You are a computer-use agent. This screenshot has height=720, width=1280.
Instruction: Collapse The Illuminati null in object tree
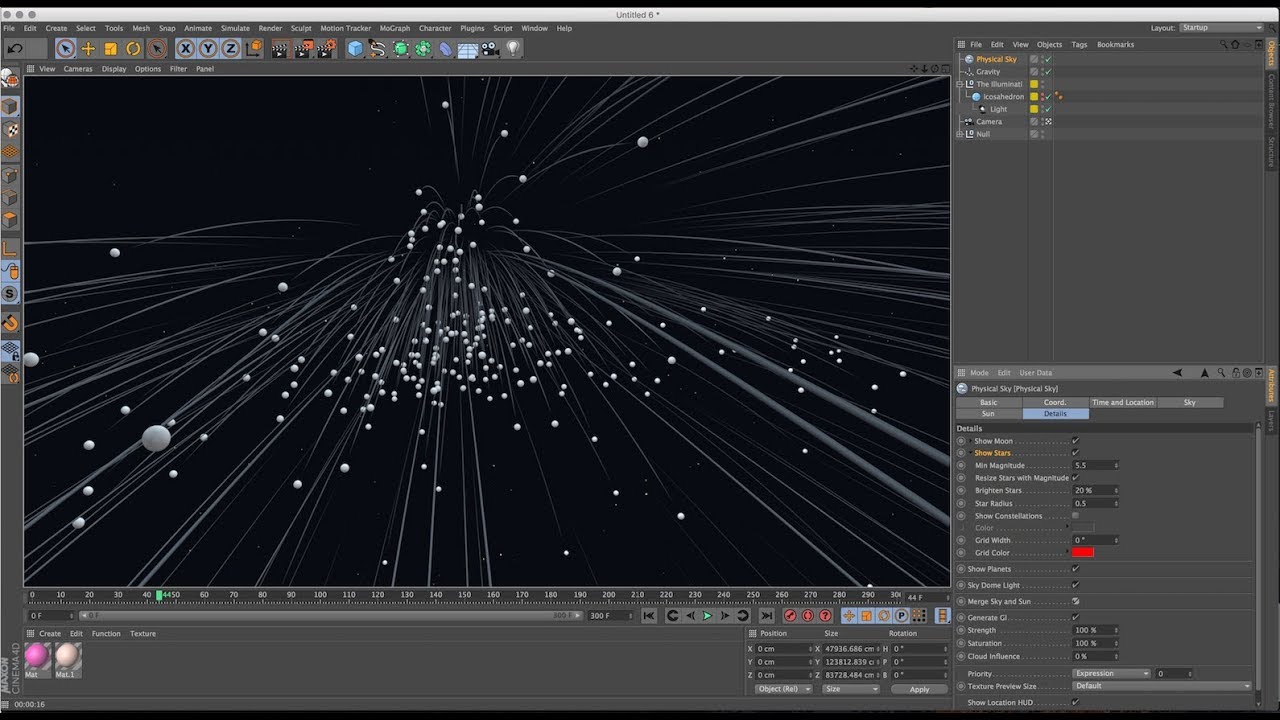[961, 84]
